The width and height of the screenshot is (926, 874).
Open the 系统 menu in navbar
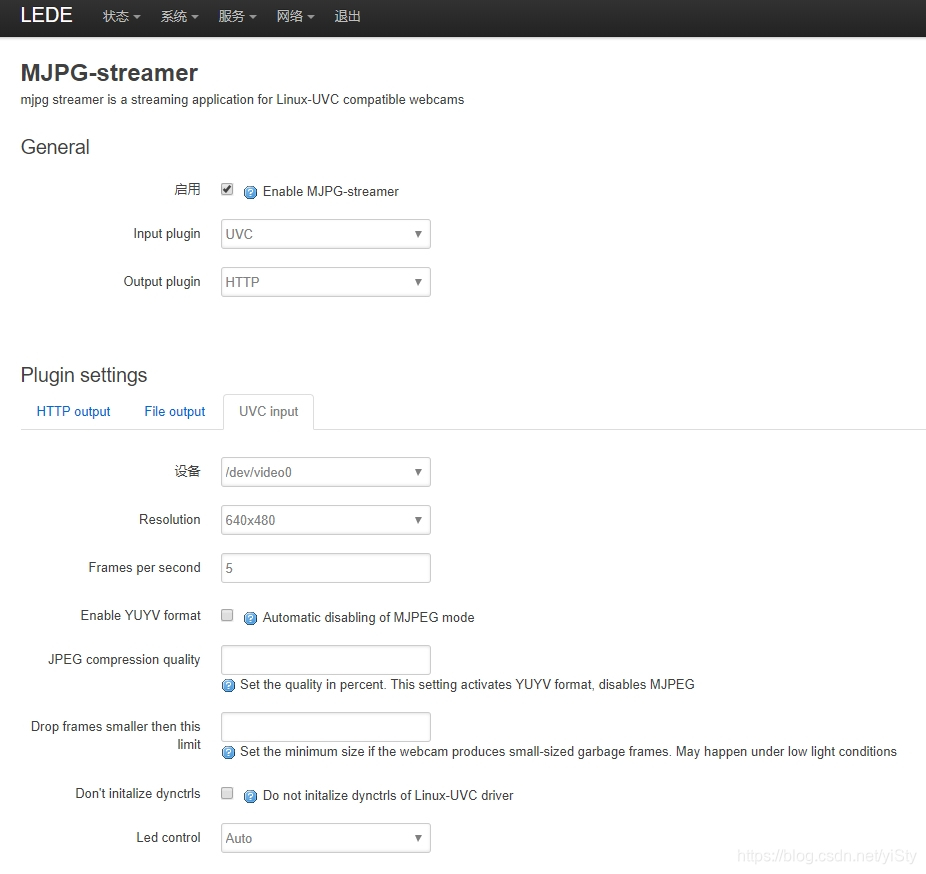point(179,17)
